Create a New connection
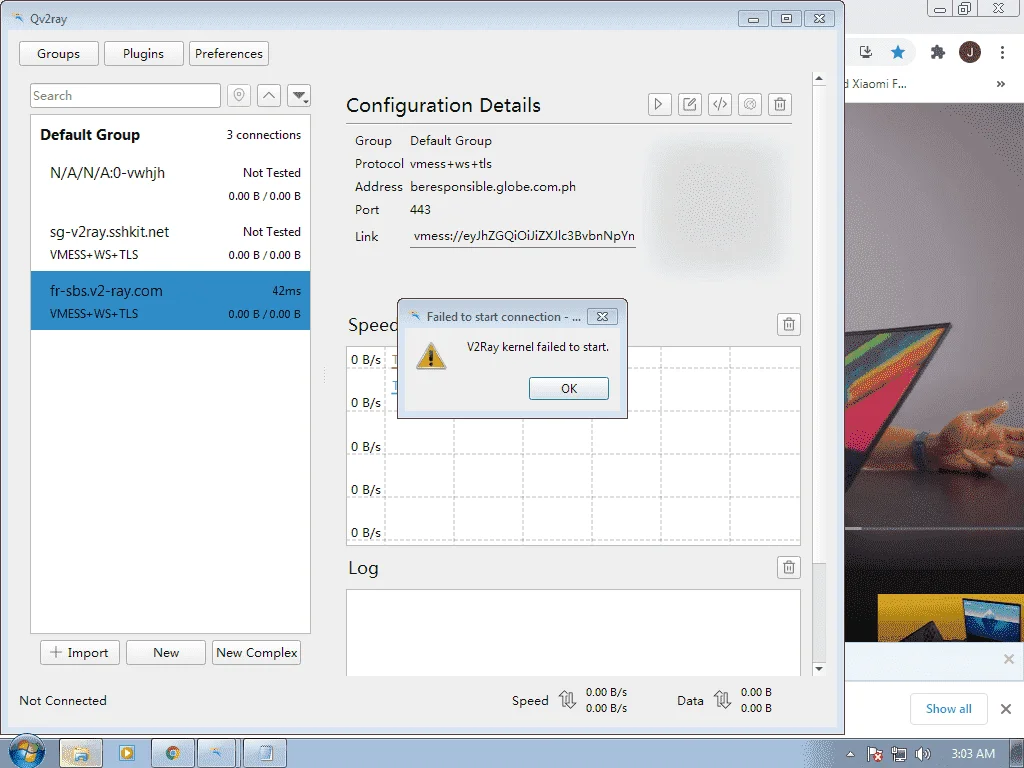 (x=166, y=652)
